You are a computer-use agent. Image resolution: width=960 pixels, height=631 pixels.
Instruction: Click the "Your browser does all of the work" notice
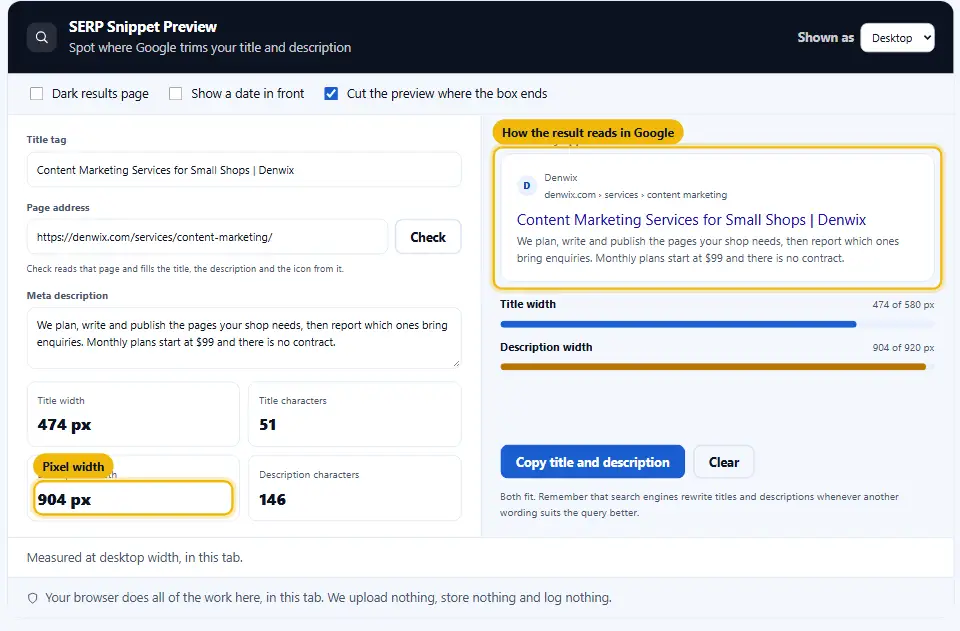pyautogui.click(x=328, y=598)
